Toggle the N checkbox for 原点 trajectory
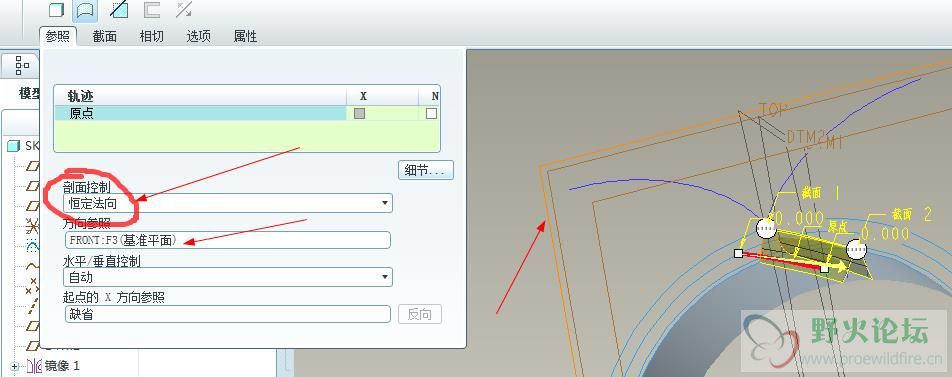952x377 pixels. click(431, 114)
